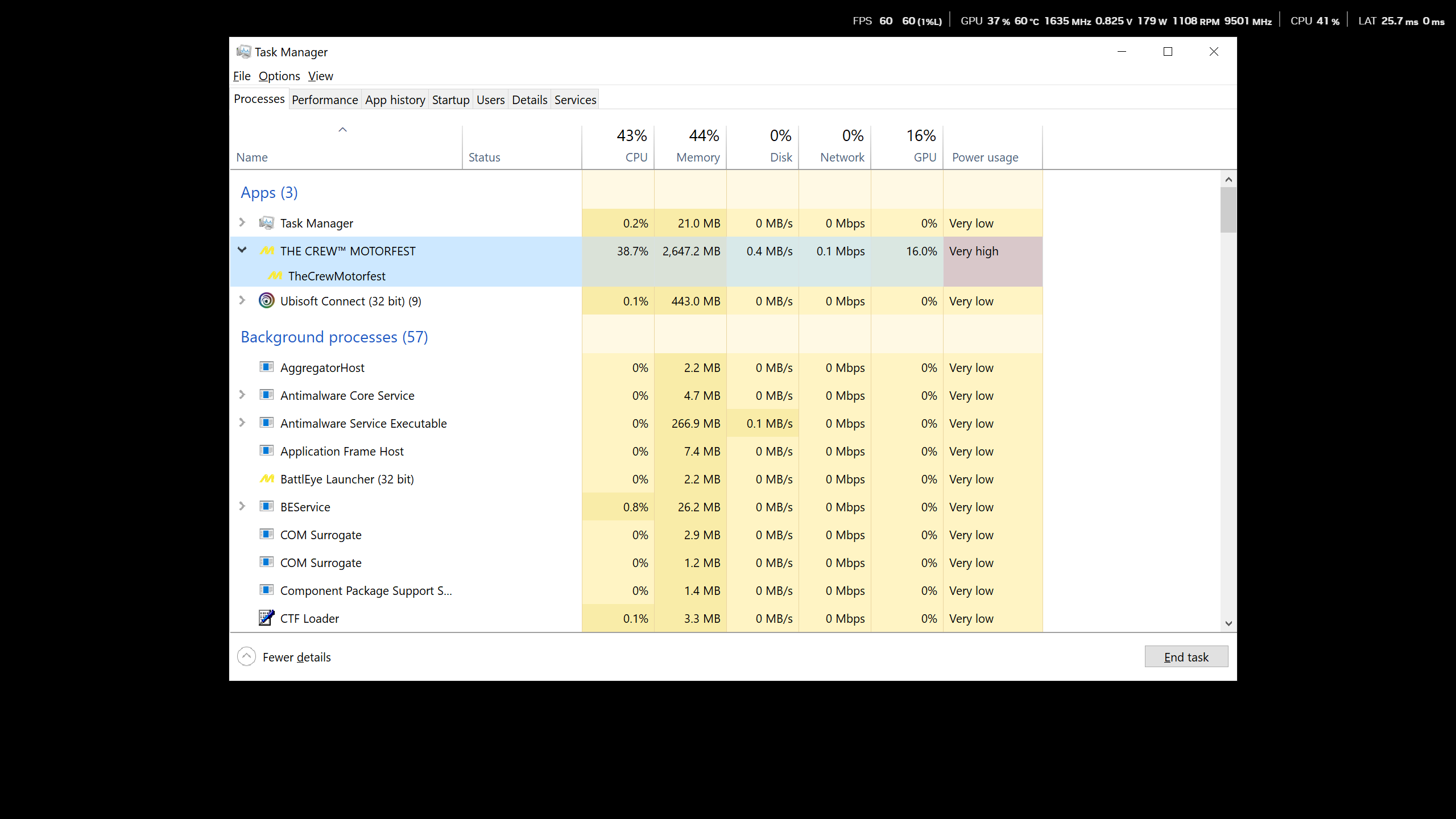Click THE CREW MOTORFEST app icon
Image resolution: width=1456 pixels, height=819 pixels.
(x=267, y=251)
